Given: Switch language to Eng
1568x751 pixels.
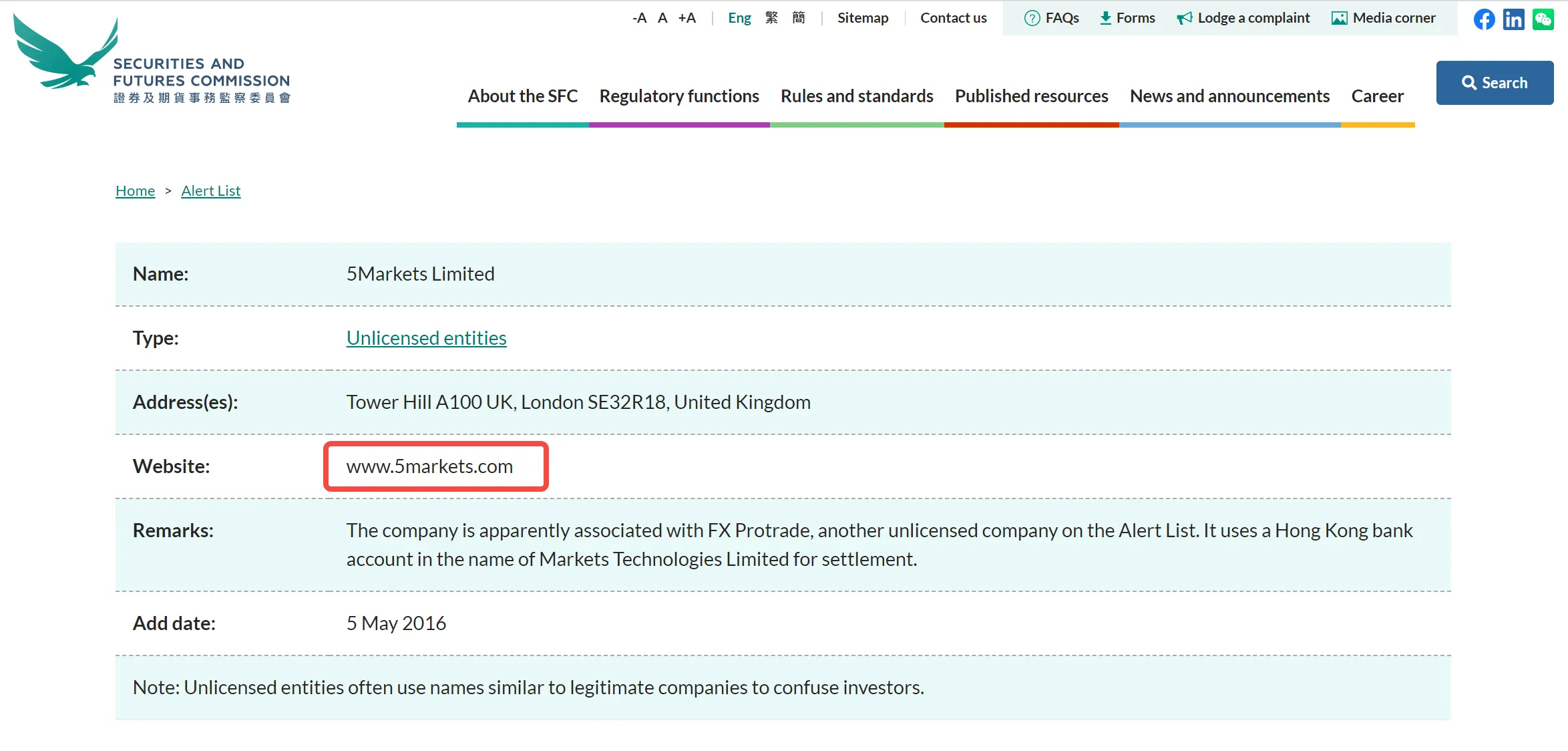Looking at the screenshot, I should [739, 18].
